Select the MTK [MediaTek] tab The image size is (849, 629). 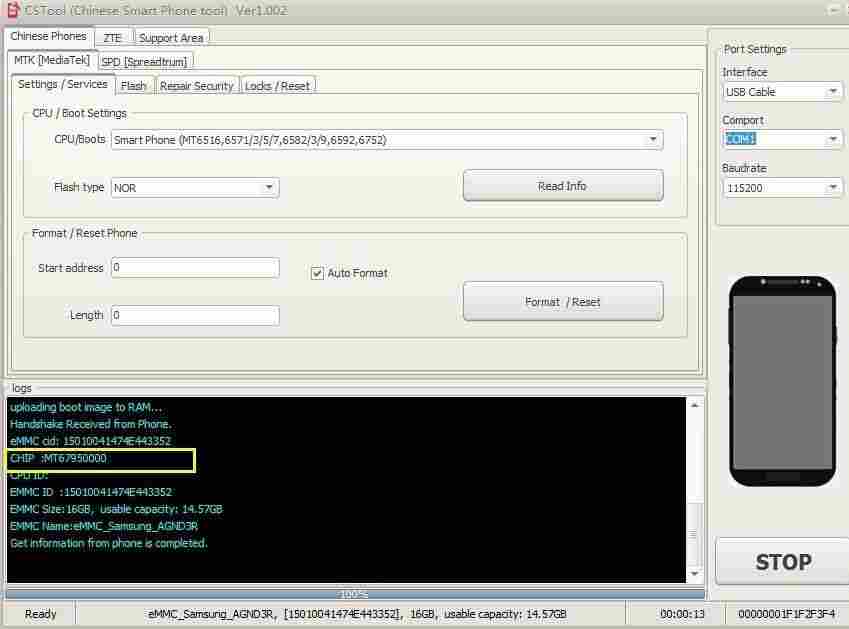52,60
